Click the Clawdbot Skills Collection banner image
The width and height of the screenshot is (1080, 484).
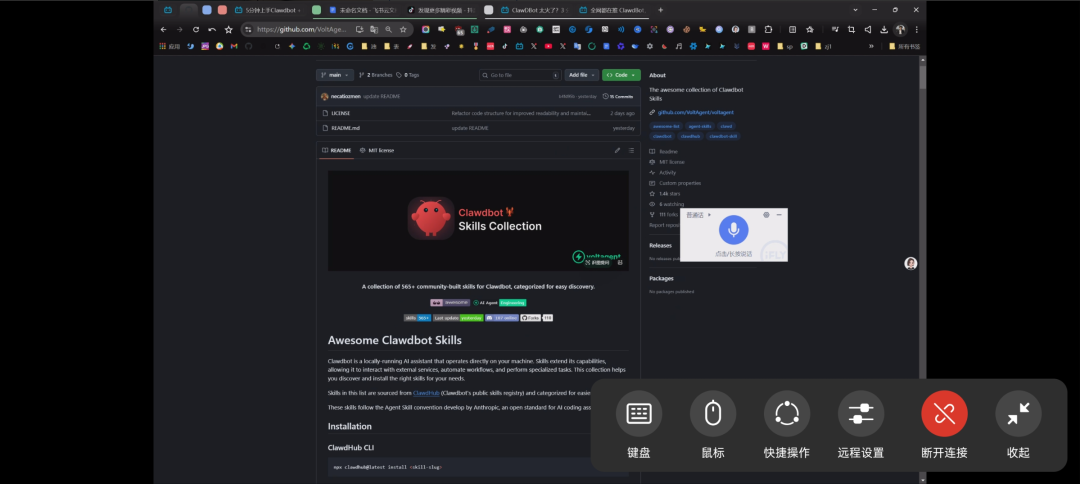tap(478, 220)
